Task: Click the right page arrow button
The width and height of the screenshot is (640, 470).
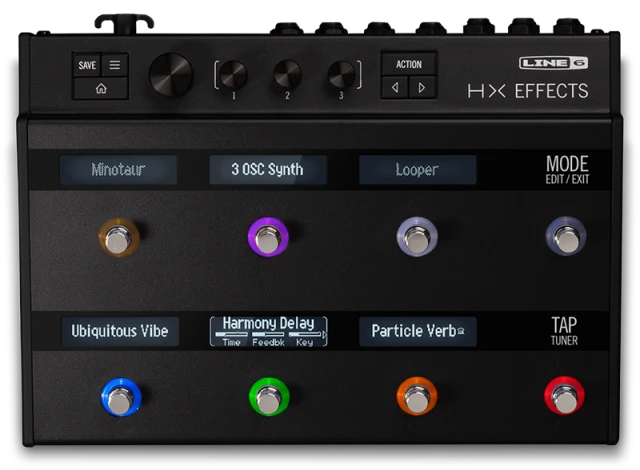Action: pos(422,88)
